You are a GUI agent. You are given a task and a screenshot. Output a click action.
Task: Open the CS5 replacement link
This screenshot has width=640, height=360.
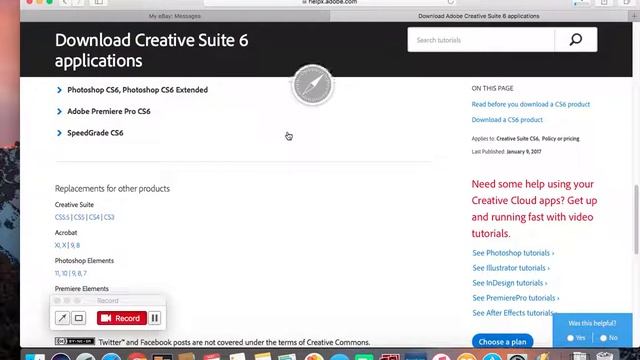pos(79,217)
